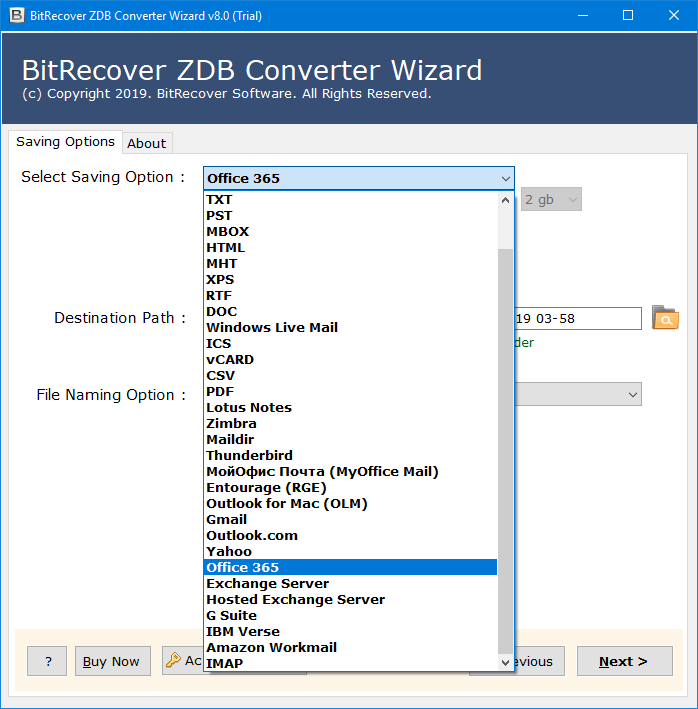The width and height of the screenshot is (698, 709).
Task: Click the Activate button with key
Action: click(183, 660)
